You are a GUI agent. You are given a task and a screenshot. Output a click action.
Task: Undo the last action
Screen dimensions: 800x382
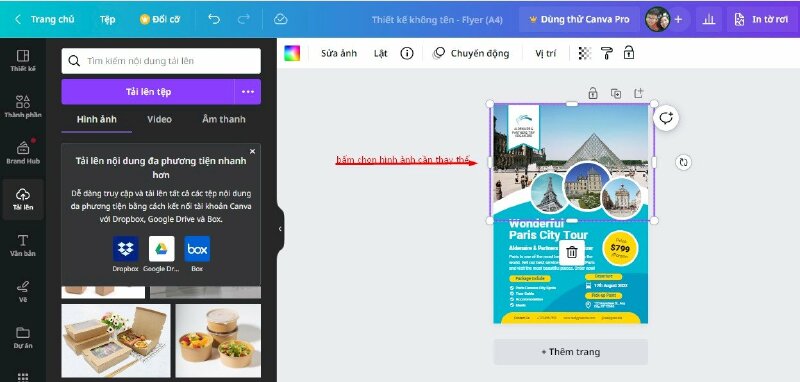(214, 19)
